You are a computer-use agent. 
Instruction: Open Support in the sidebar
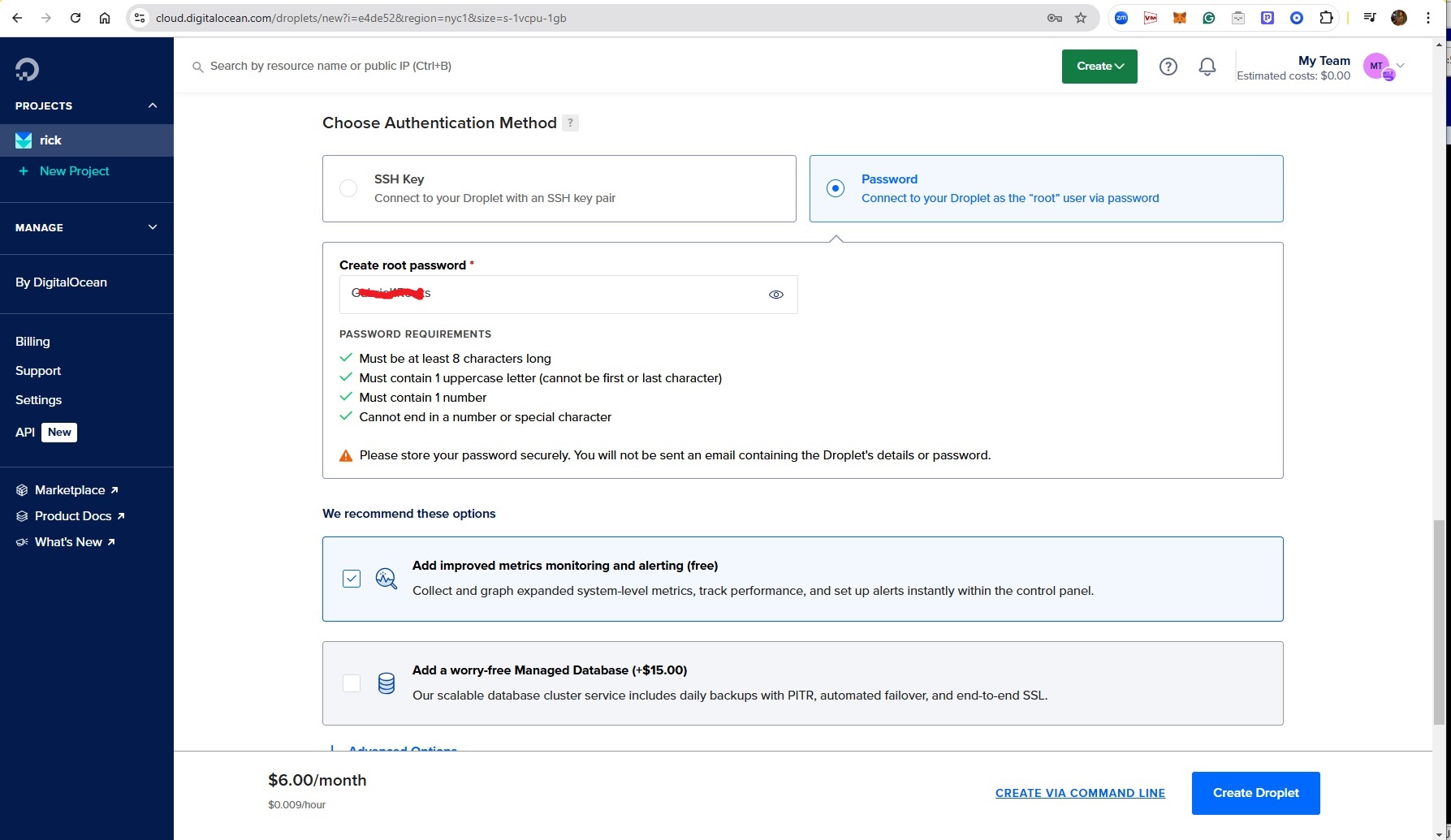pyautogui.click(x=38, y=371)
